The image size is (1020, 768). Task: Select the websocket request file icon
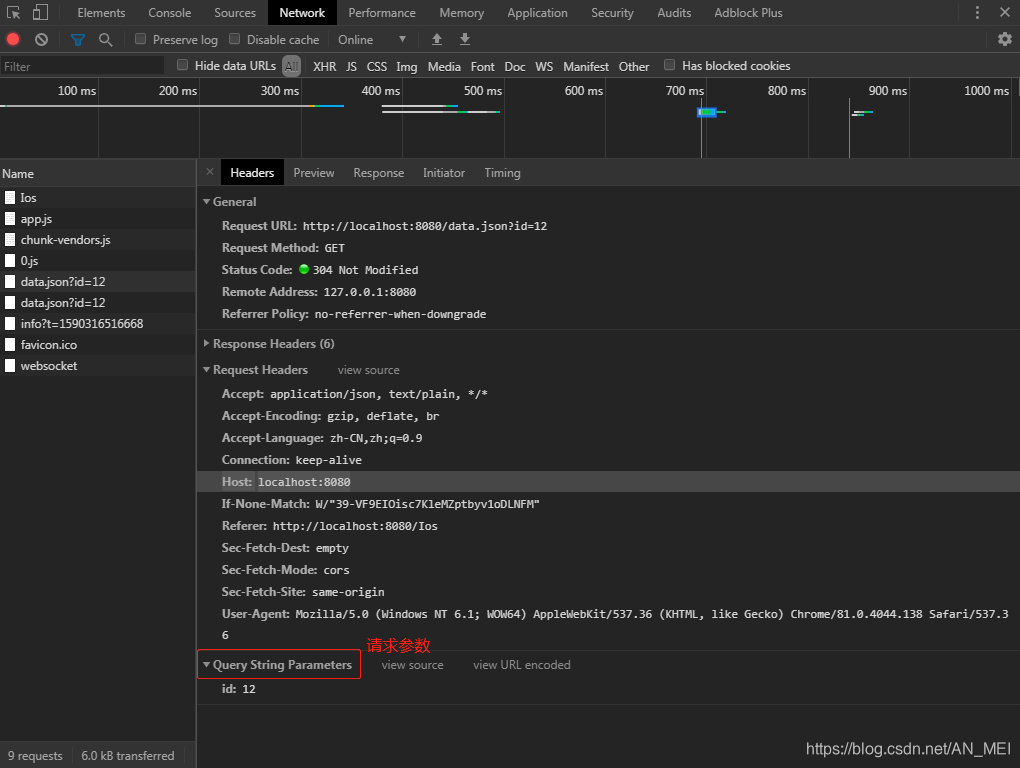10,365
